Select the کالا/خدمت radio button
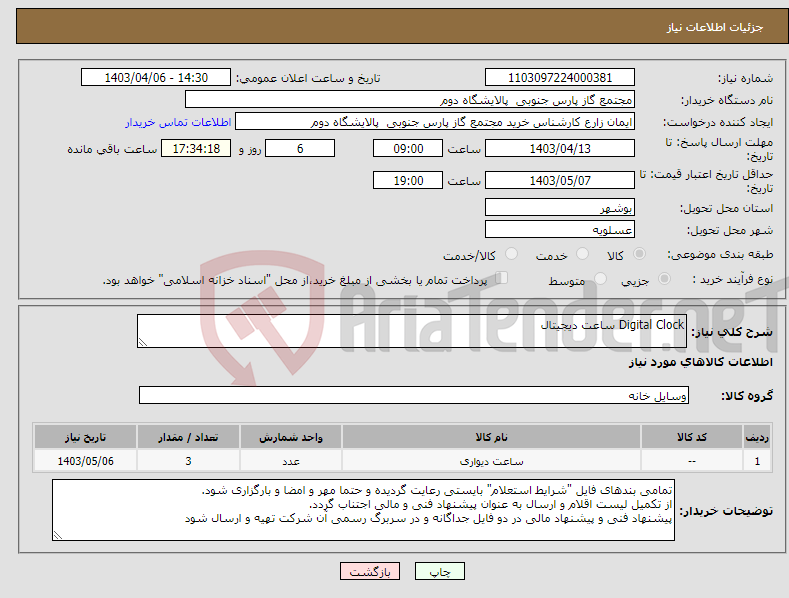 511,254
